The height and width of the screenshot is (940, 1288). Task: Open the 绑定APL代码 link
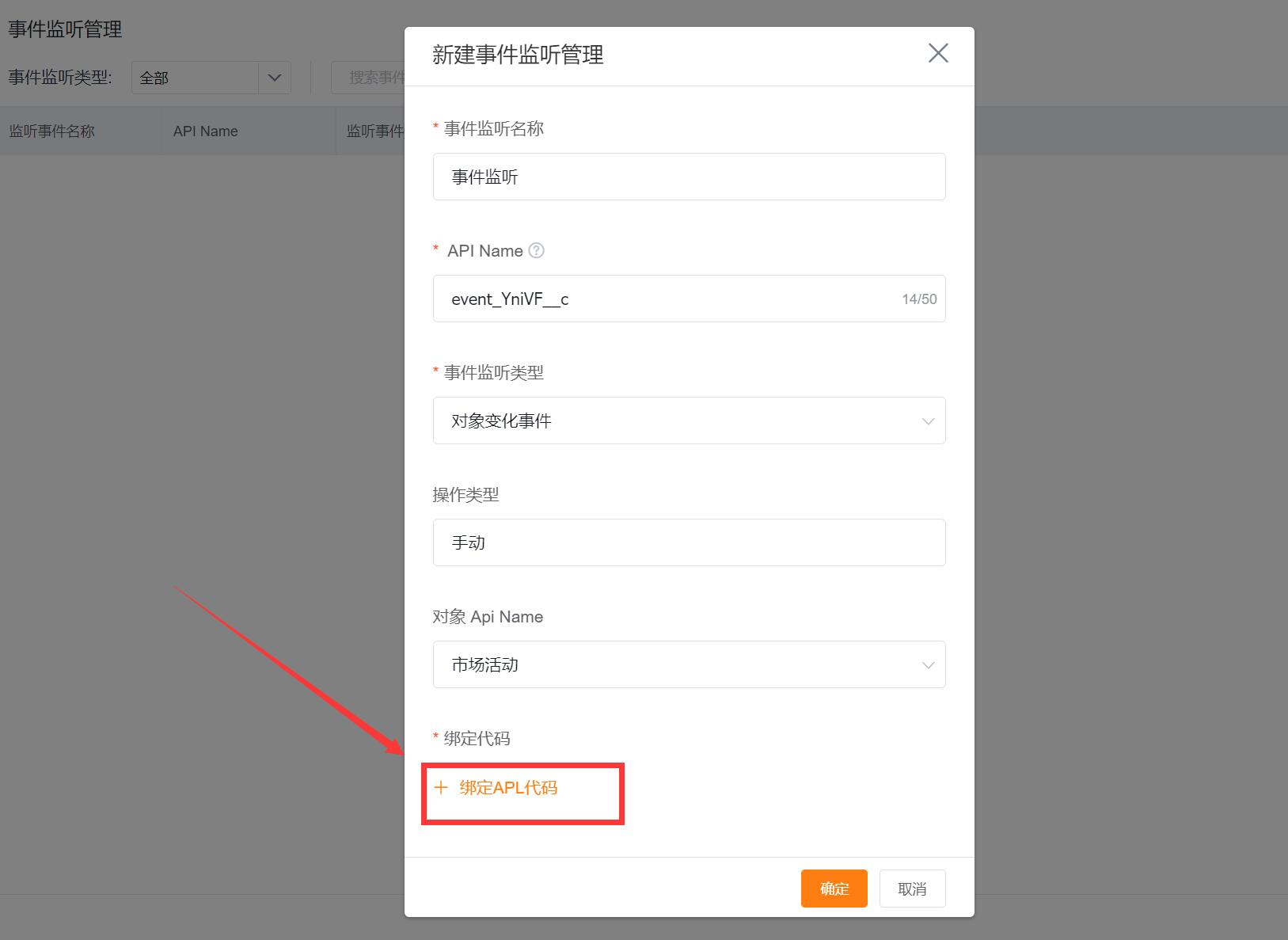pyautogui.click(x=508, y=787)
